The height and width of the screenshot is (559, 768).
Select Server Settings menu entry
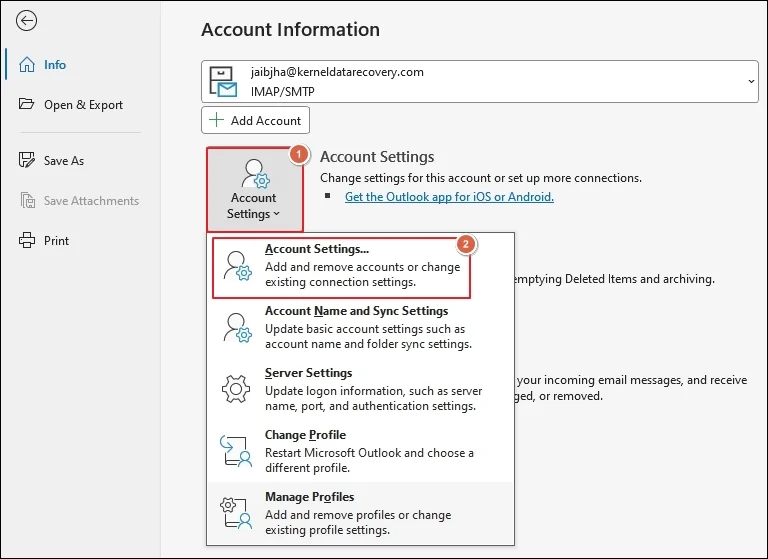(360, 389)
